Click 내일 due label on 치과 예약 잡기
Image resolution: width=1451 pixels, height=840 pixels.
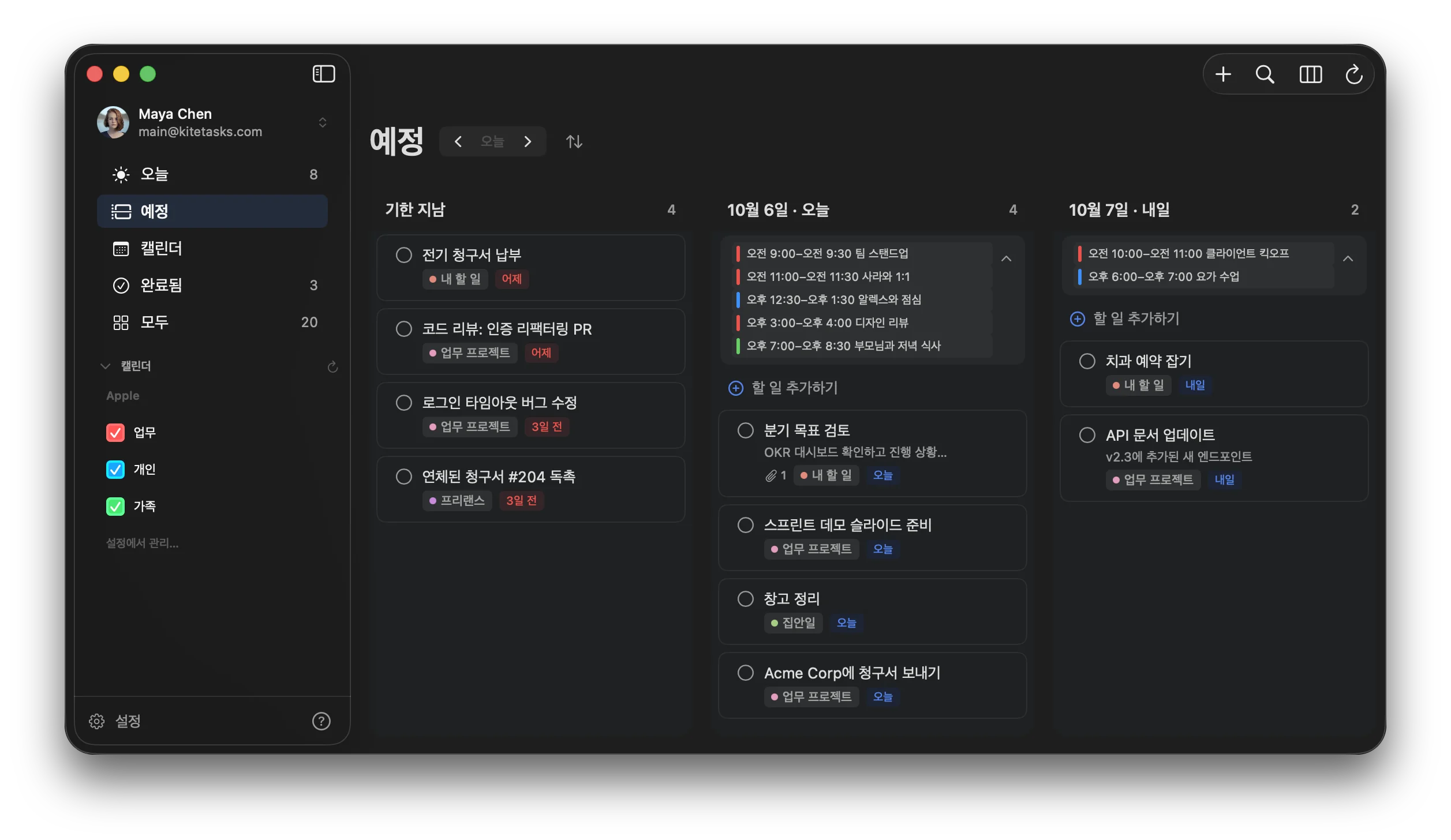[1195, 385]
